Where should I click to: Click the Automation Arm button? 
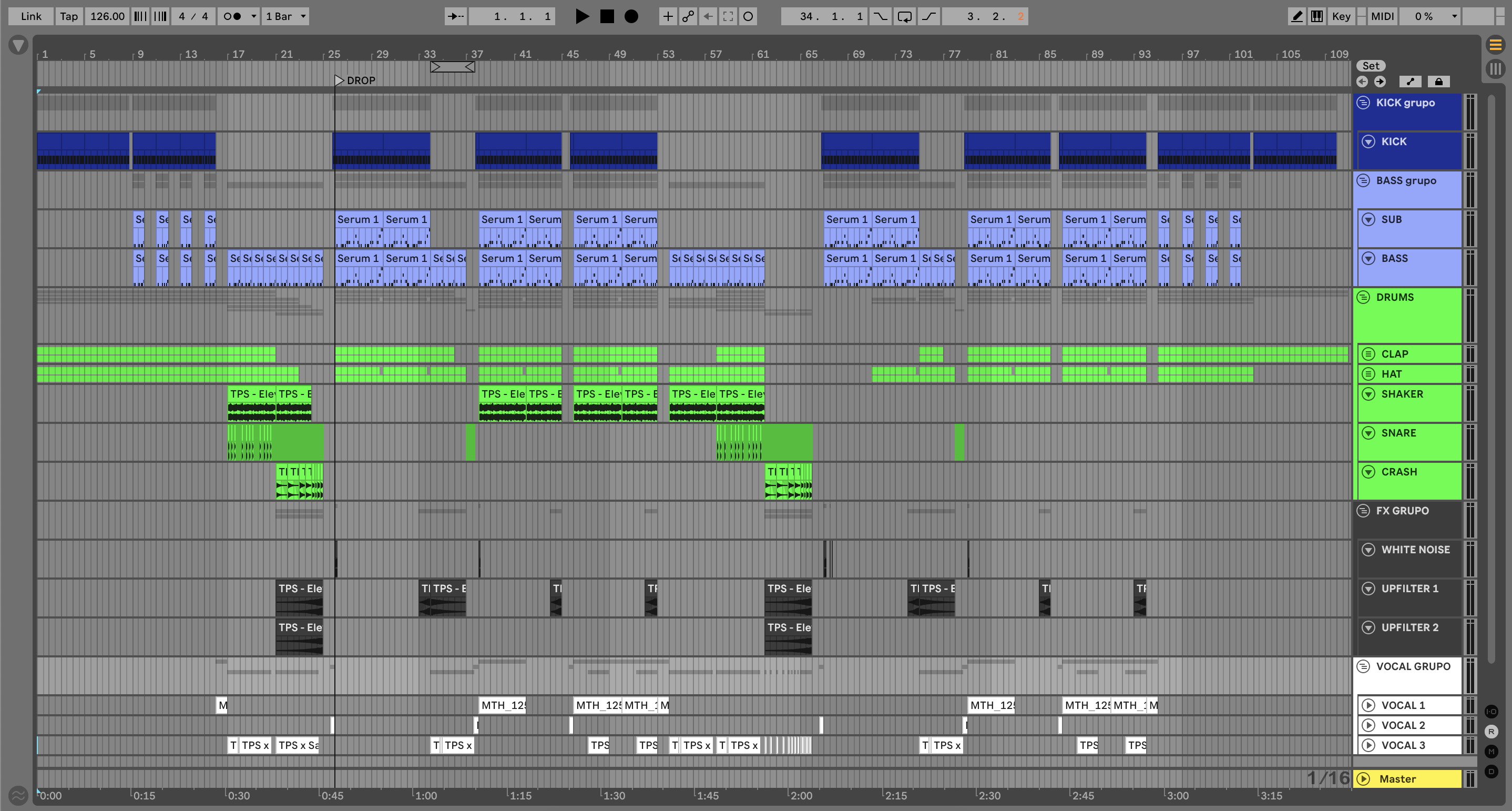688,16
